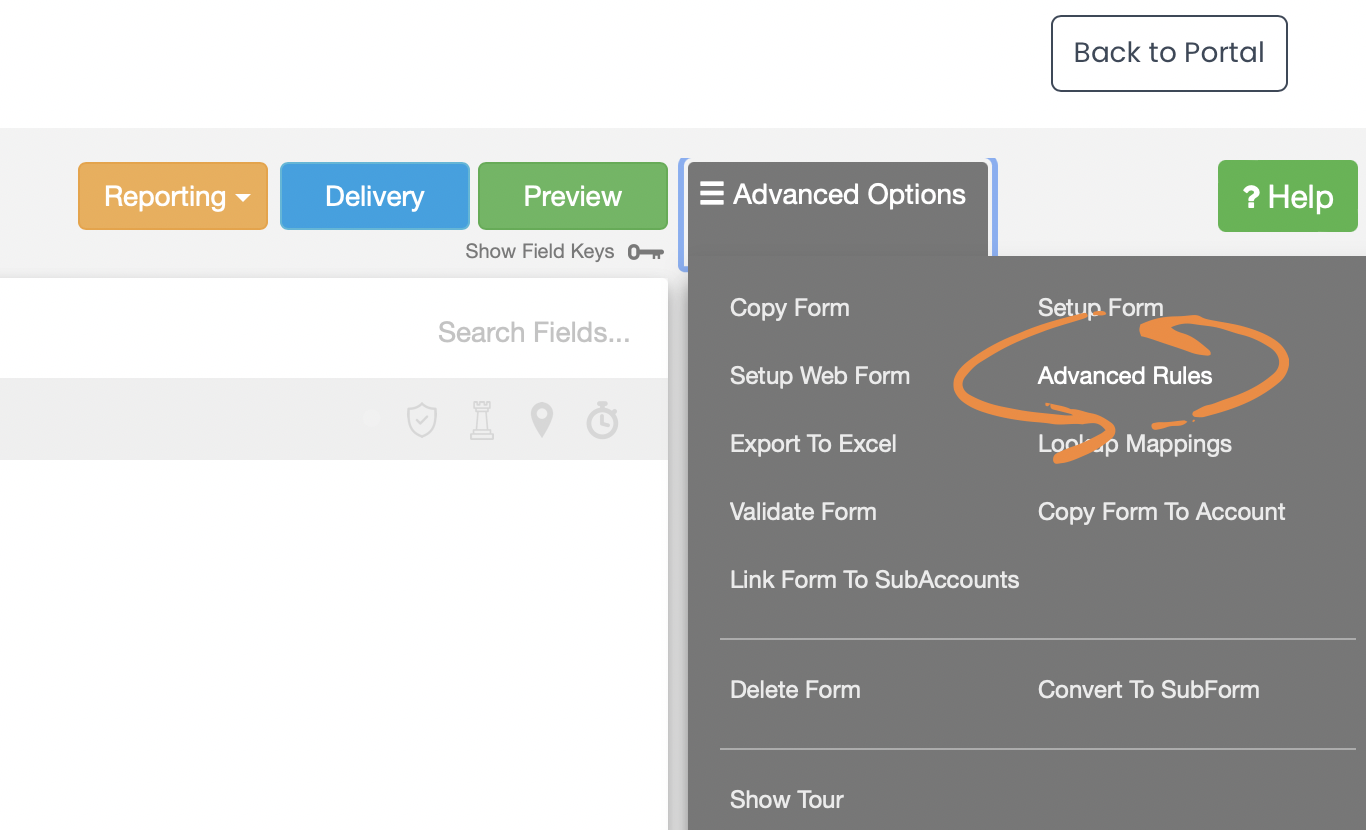Choose Advanced Rules from Advanced Options
Viewport: 1366px width, 830px height.
click(1124, 376)
